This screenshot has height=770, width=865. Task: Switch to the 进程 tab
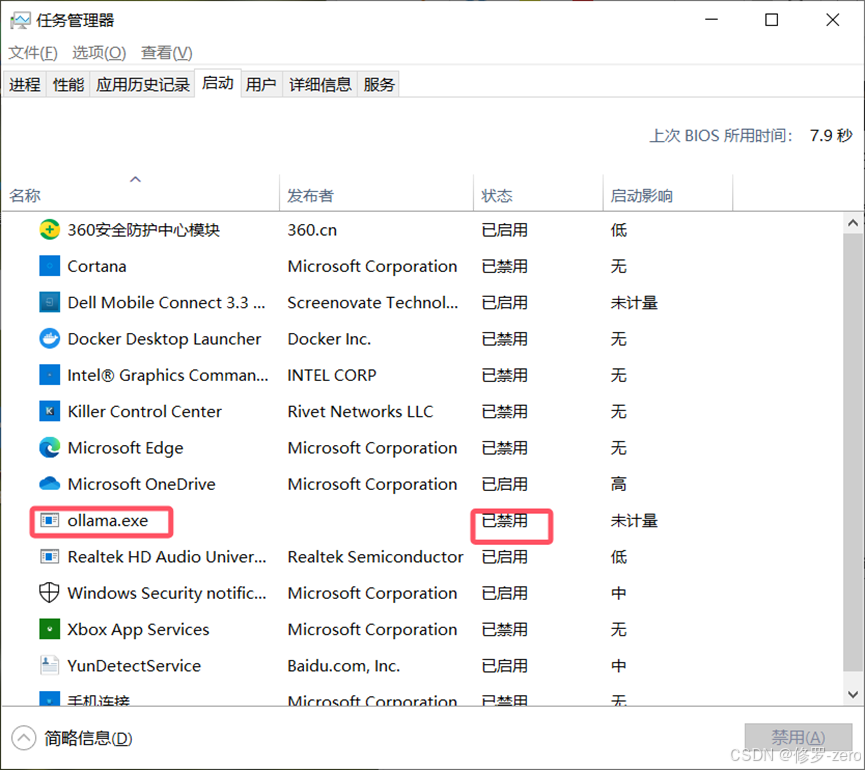point(24,84)
